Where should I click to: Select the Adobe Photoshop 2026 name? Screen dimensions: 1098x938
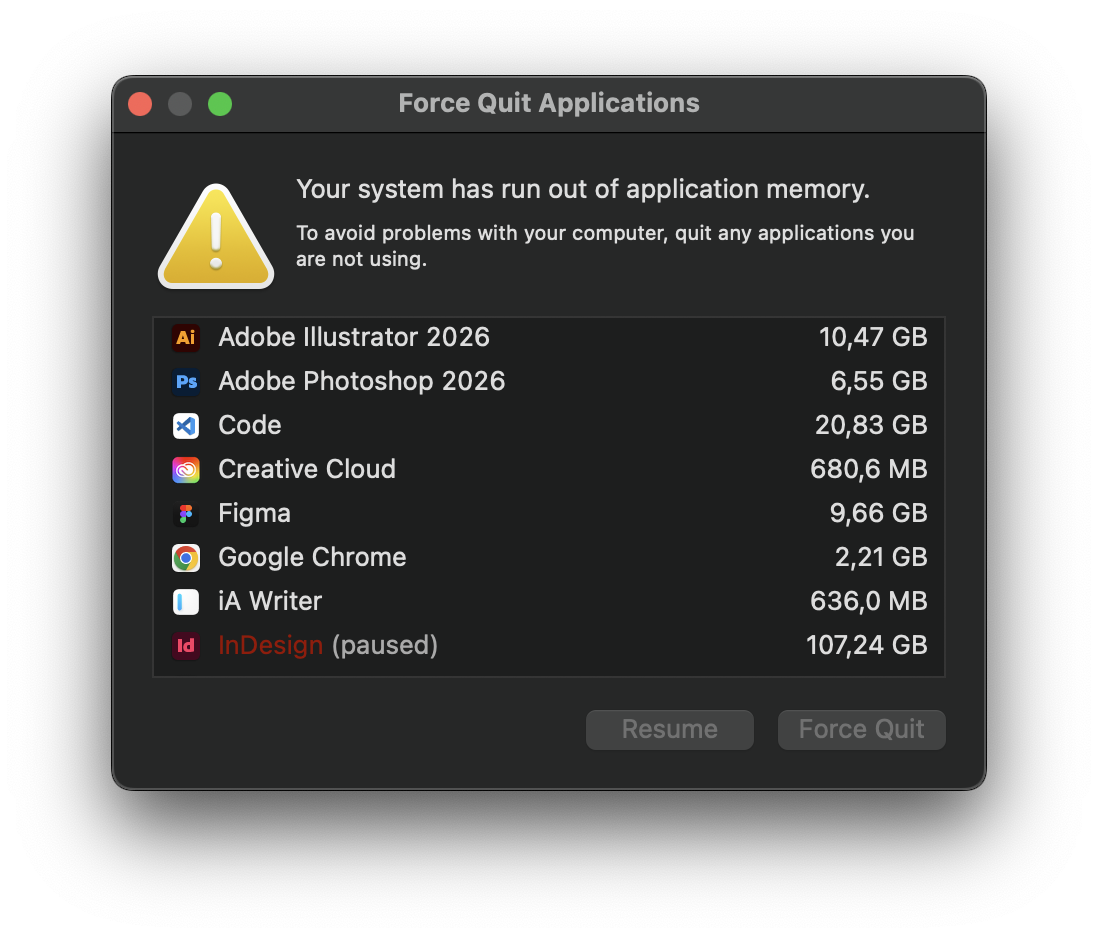361,382
